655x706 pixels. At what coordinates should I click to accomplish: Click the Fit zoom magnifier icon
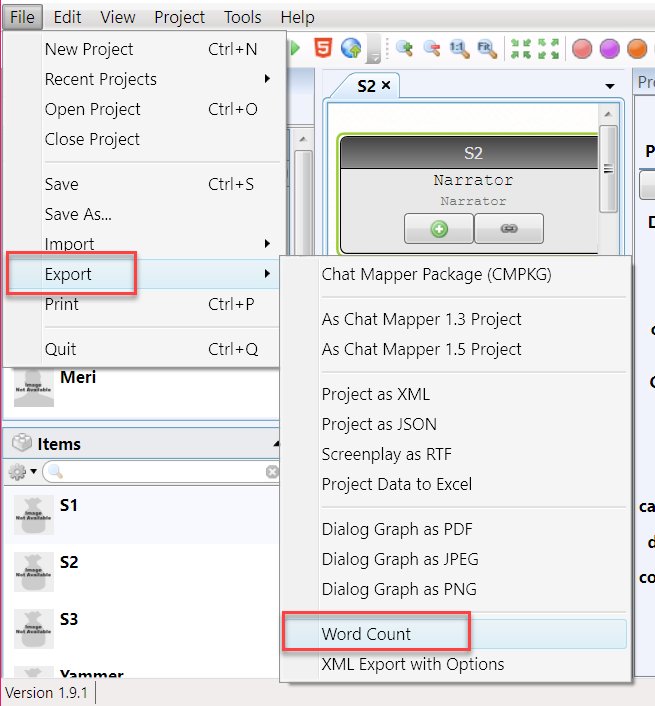pos(487,48)
